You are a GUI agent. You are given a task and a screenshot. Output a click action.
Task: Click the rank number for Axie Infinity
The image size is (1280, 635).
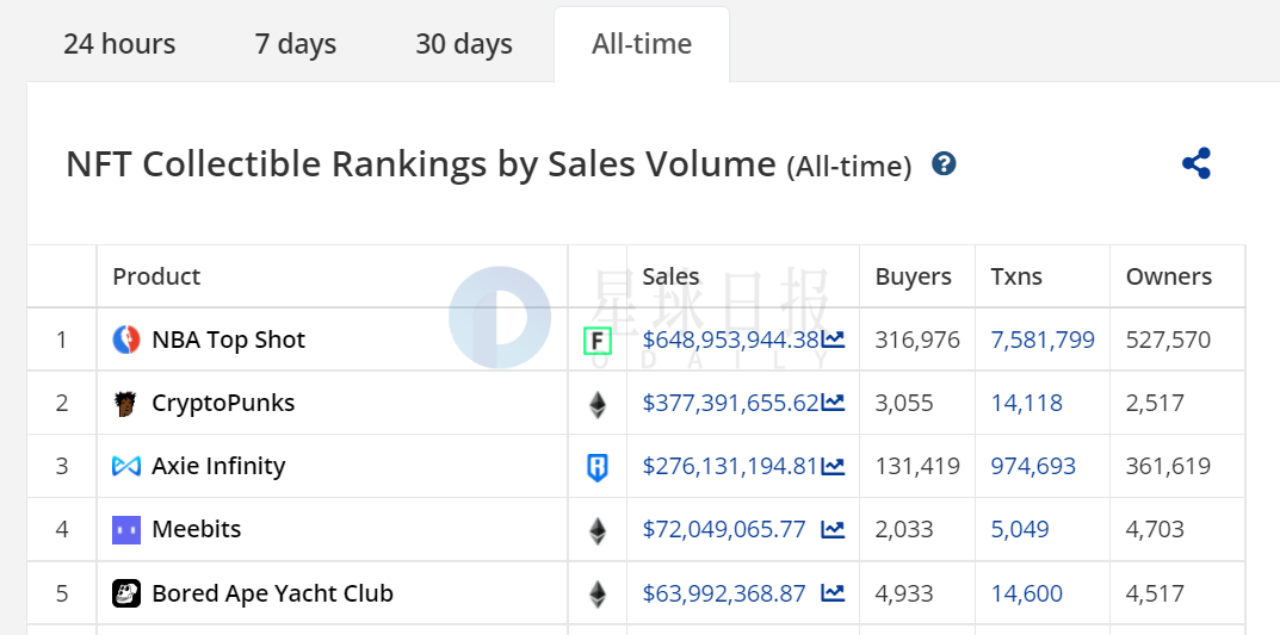(x=62, y=466)
